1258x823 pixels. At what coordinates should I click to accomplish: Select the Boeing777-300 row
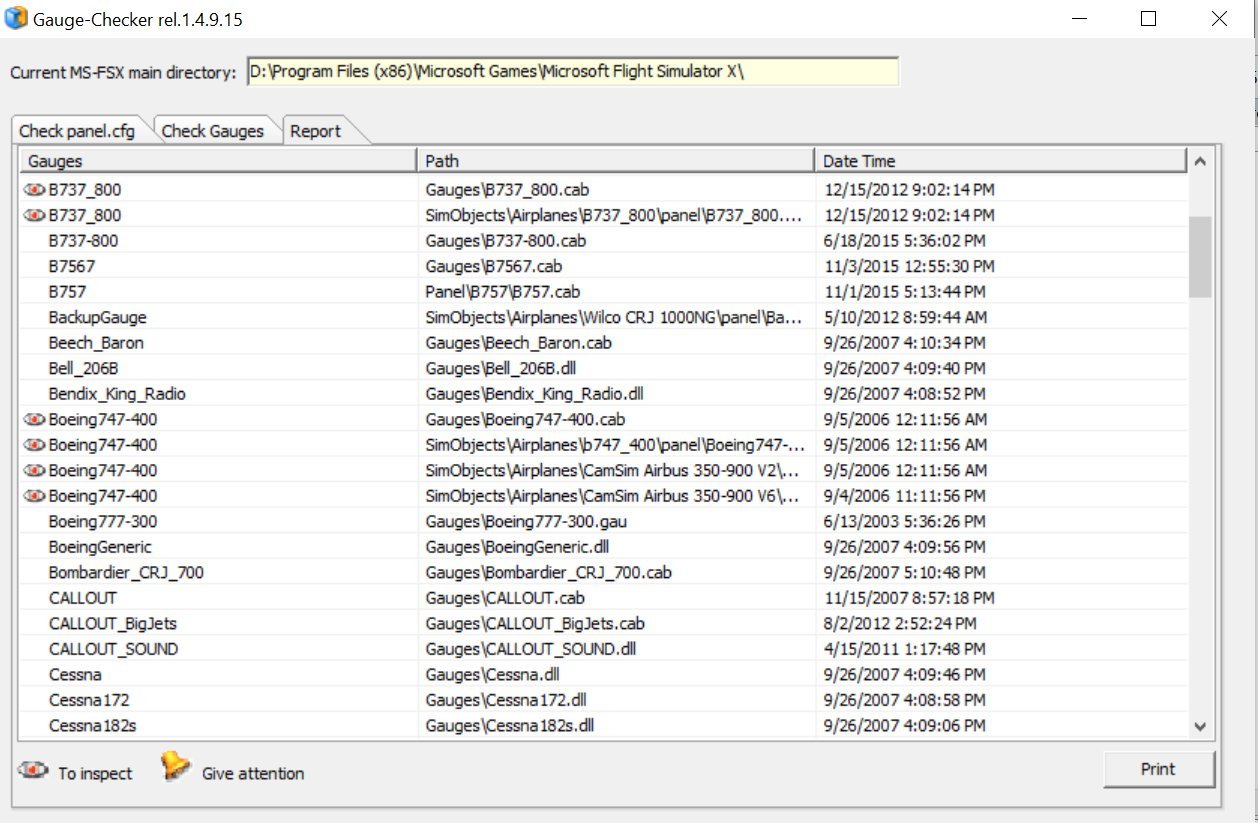point(604,521)
